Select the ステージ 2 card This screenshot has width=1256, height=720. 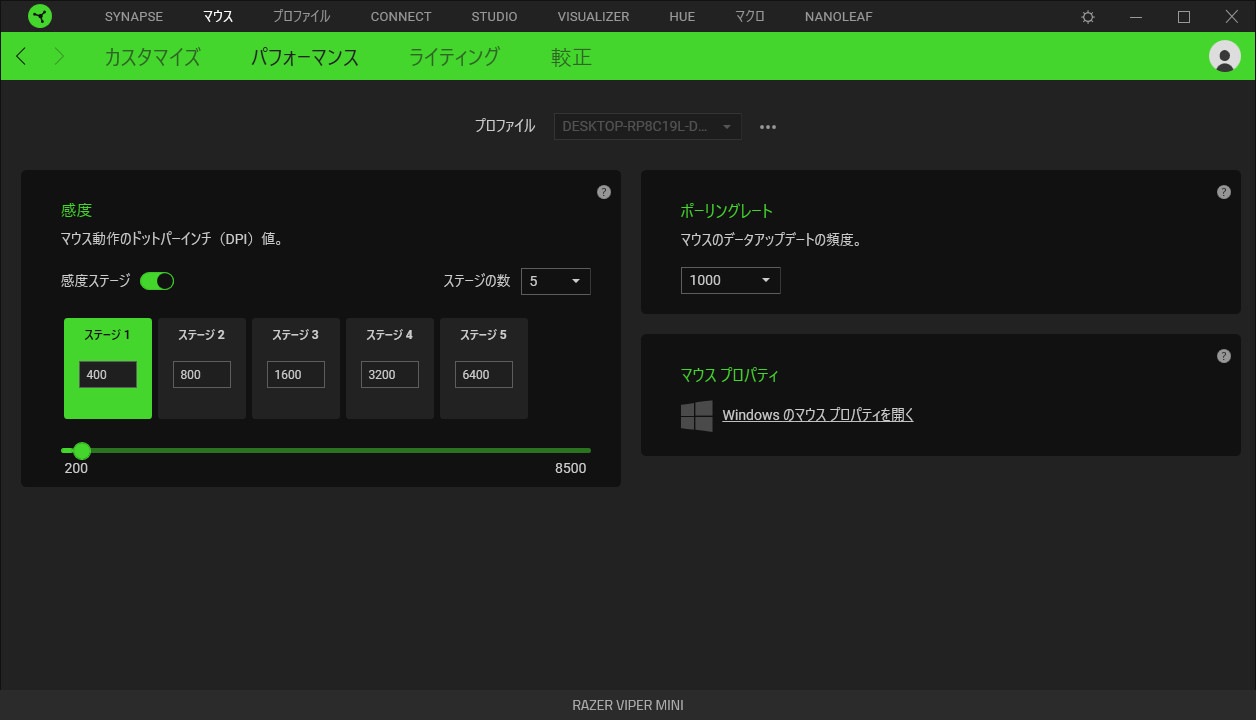point(202,368)
